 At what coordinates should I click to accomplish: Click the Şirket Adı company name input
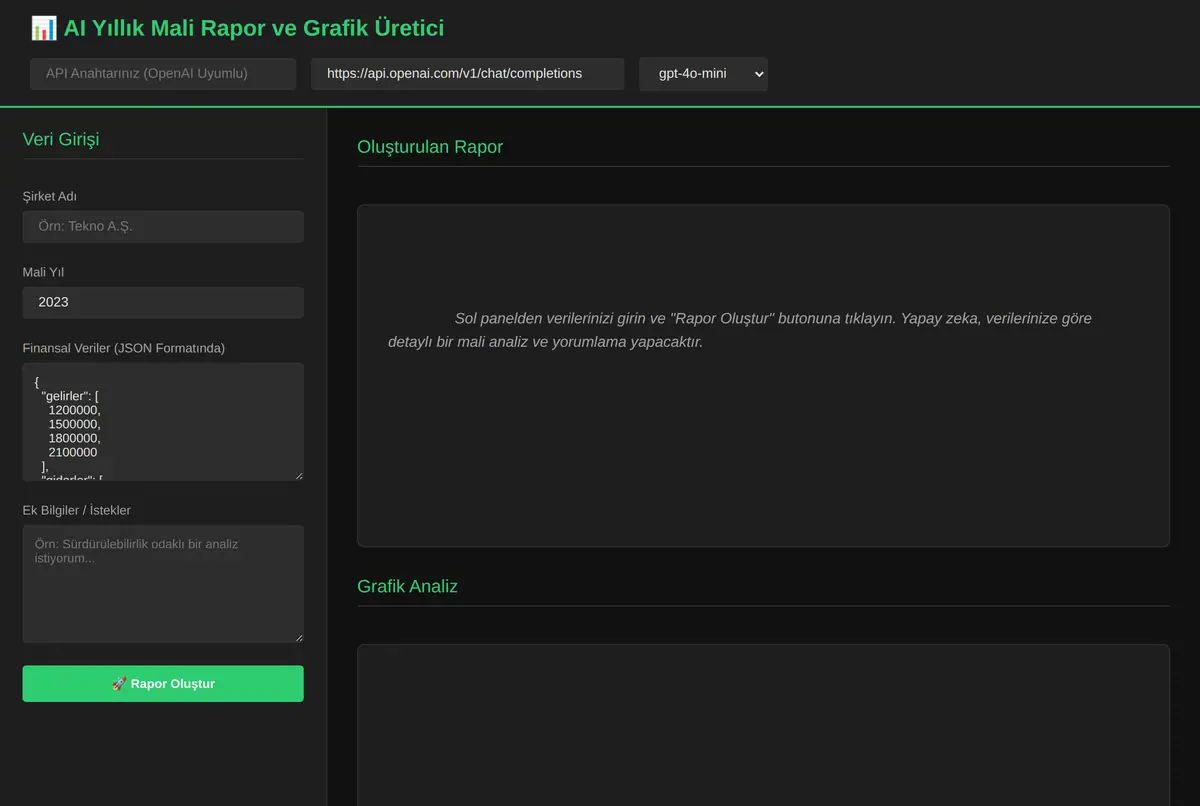coord(163,226)
